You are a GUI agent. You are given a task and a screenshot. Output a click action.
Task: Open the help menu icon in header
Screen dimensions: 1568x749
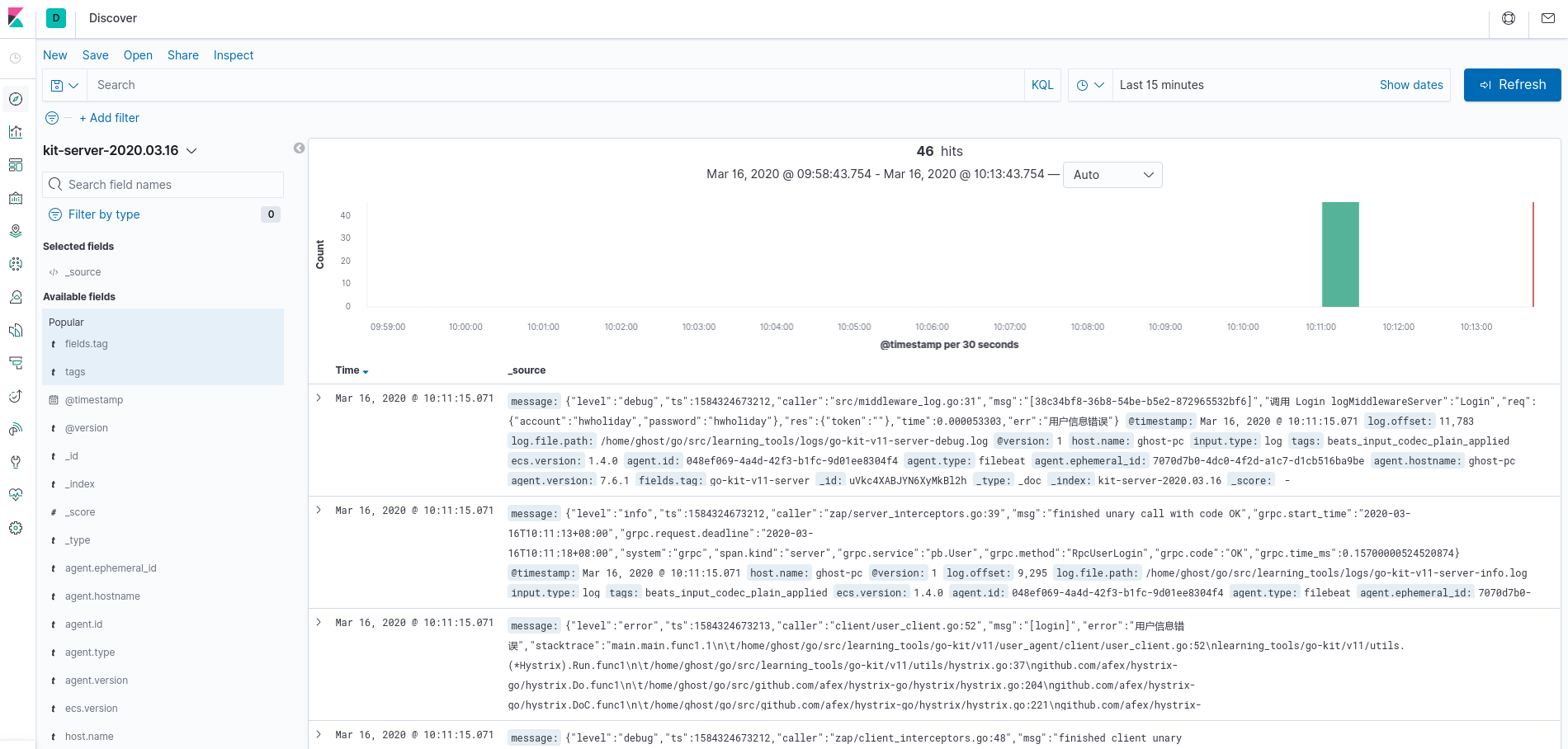(x=1509, y=18)
